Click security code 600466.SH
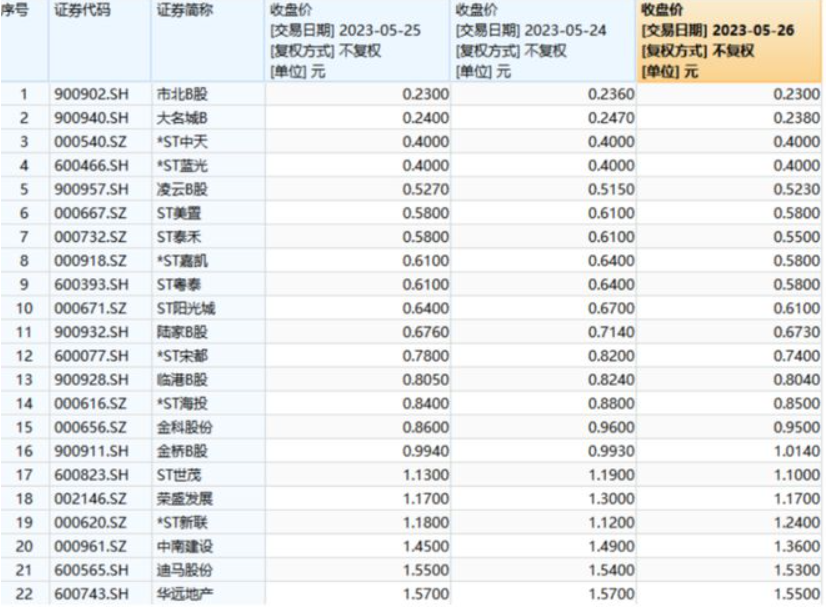The width and height of the screenshot is (827, 613). pos(91,166)
